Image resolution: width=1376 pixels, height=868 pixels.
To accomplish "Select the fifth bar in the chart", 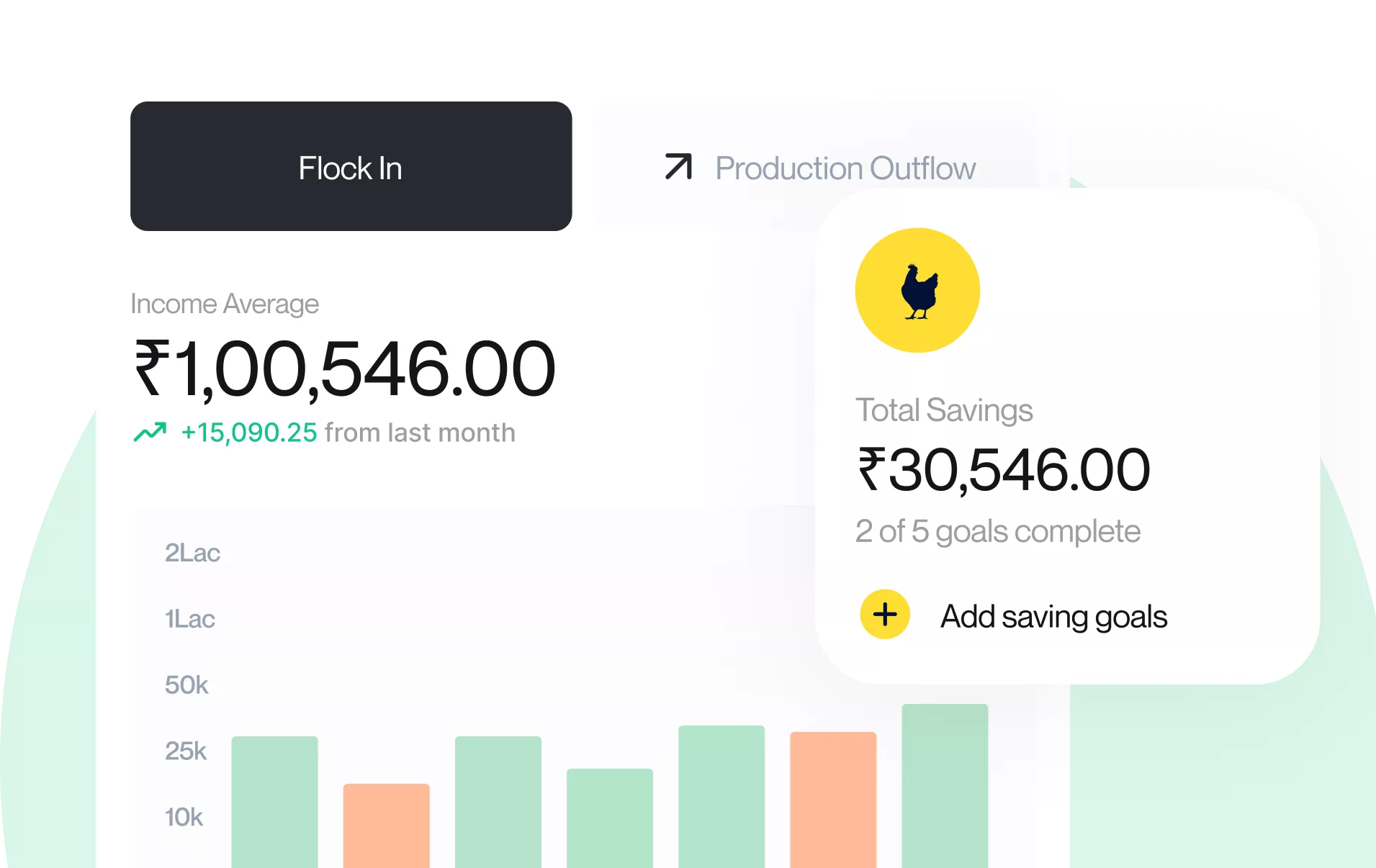I will tap(721, 795).
